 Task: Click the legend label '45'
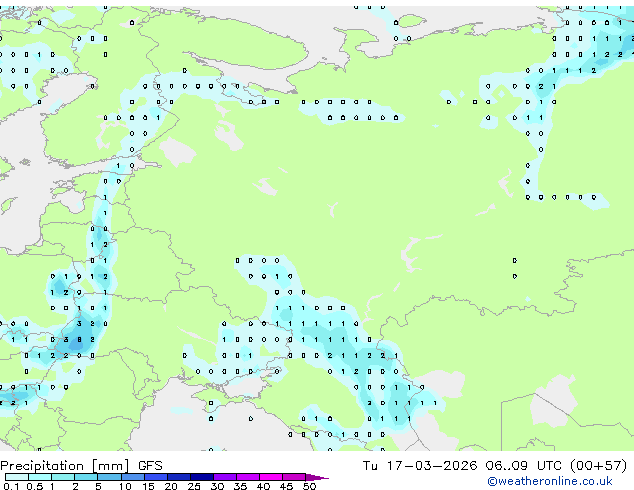(x=286, y=486)
